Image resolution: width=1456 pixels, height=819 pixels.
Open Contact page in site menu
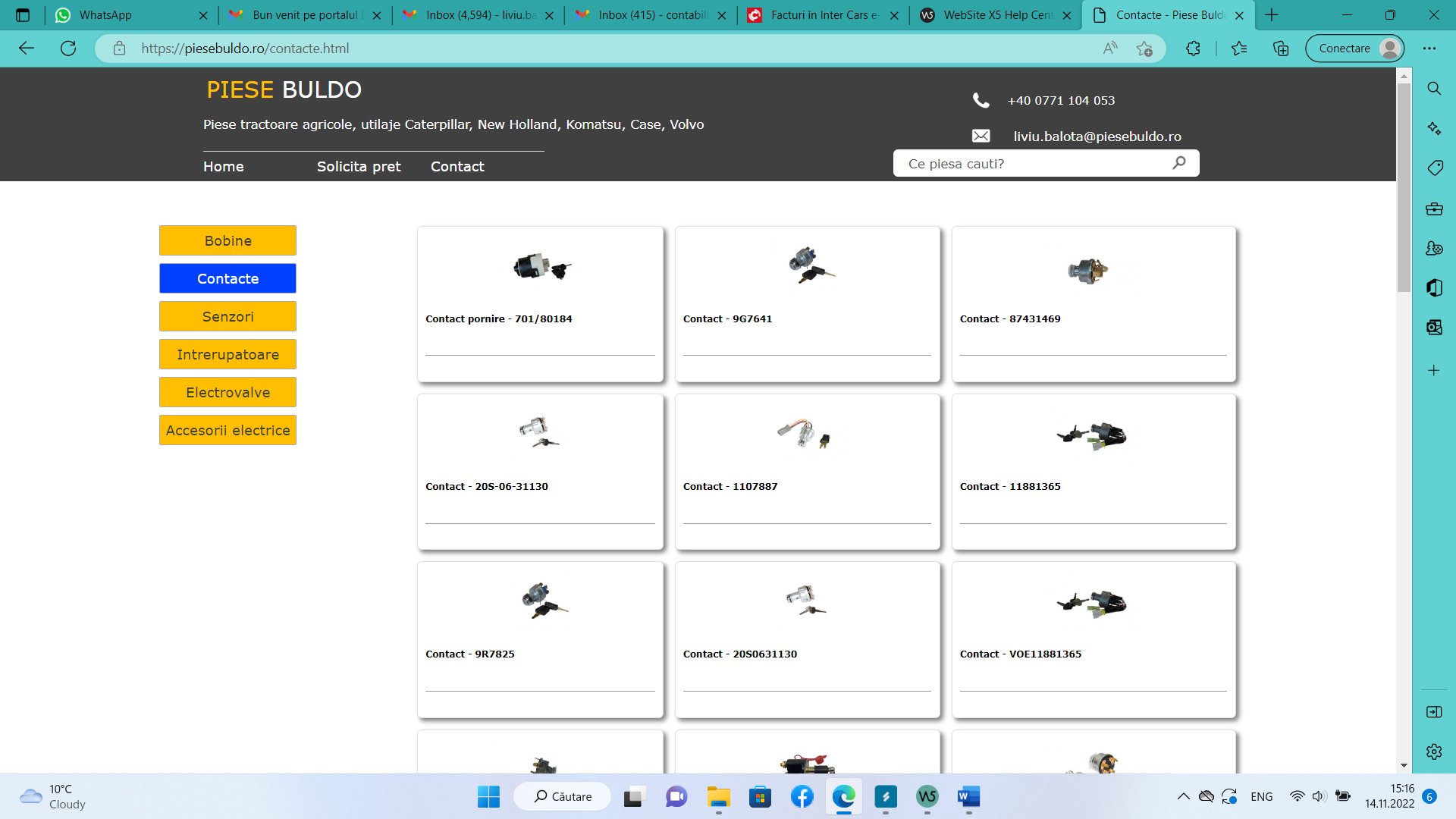[x=457, y=167]
